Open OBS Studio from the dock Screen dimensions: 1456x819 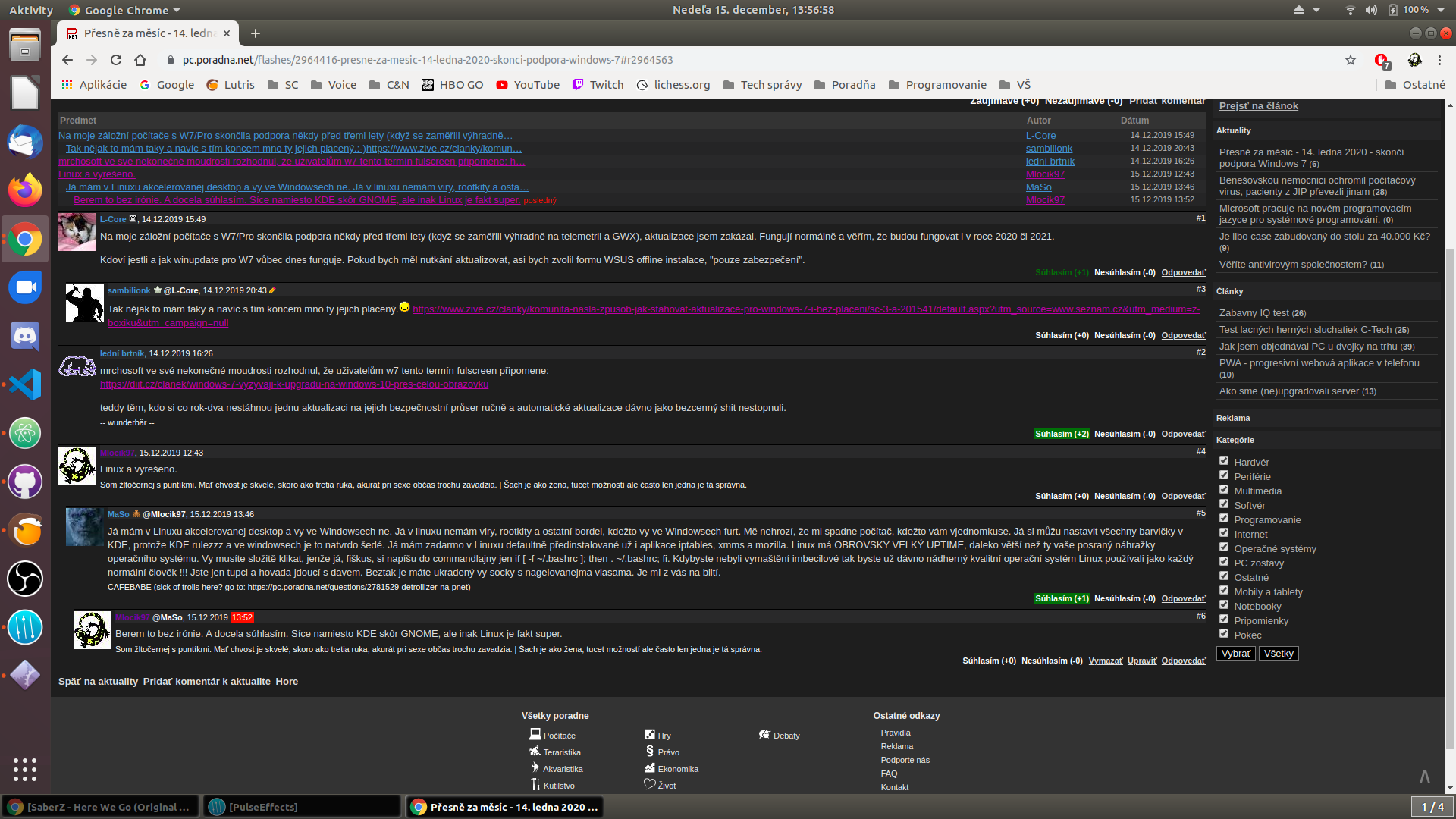point(25,579)
